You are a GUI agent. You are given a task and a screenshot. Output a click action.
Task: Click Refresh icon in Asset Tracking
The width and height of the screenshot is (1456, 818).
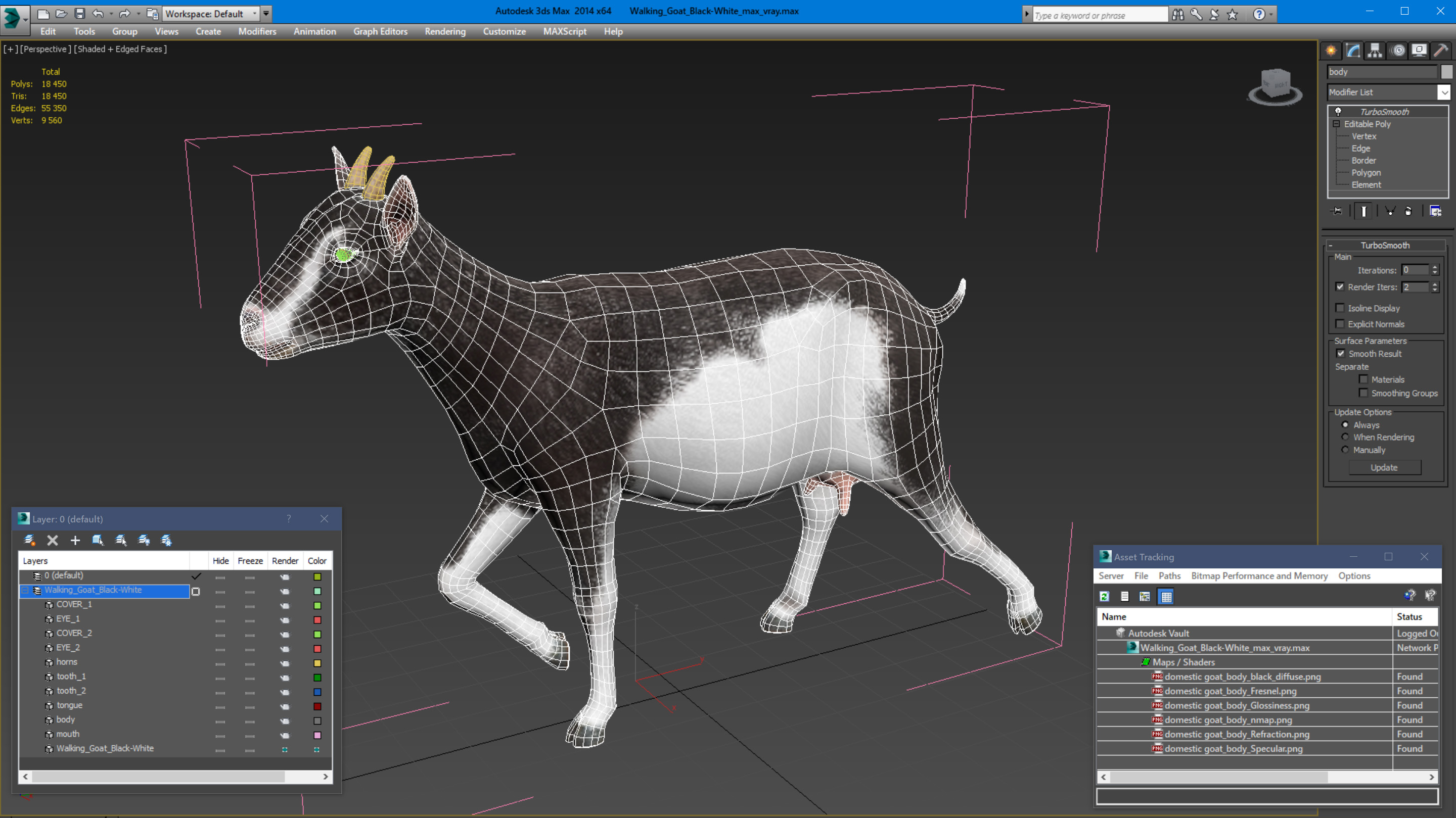click(x=1105, y=596)
